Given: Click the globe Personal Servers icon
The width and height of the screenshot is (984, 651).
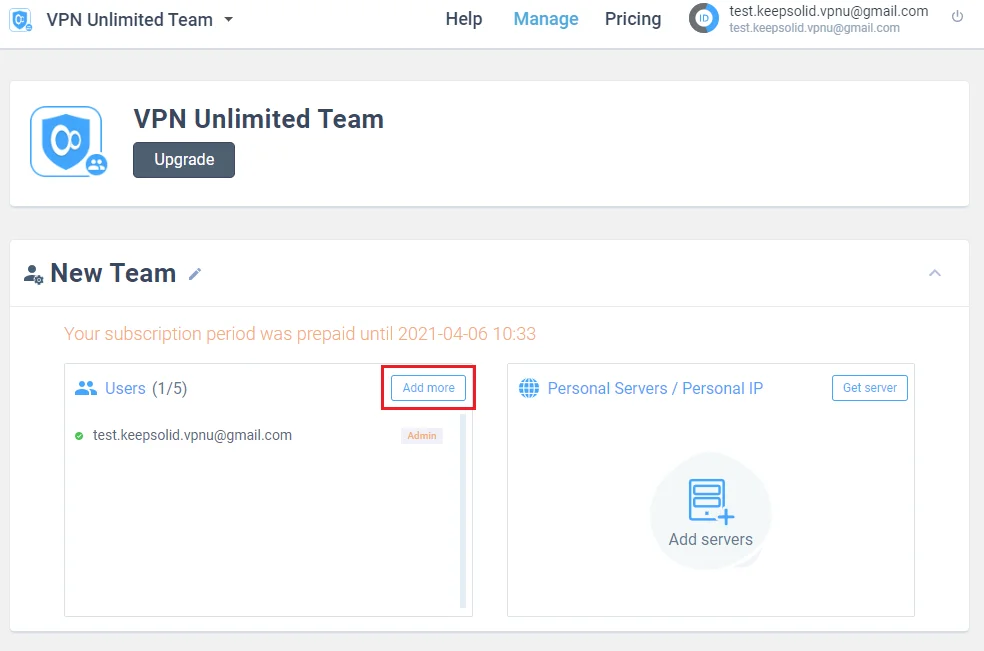Looking at the screenshot, I should [x=529, y=388].
